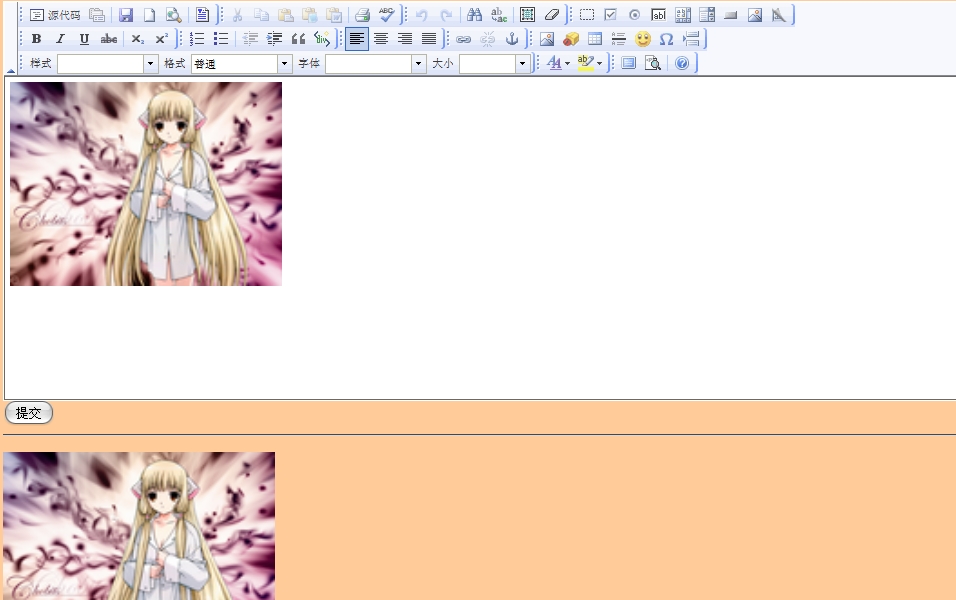Viewport: 956px width, 600px height.
Task: Click the Copy icon
Action: click(x=262, y=15)
